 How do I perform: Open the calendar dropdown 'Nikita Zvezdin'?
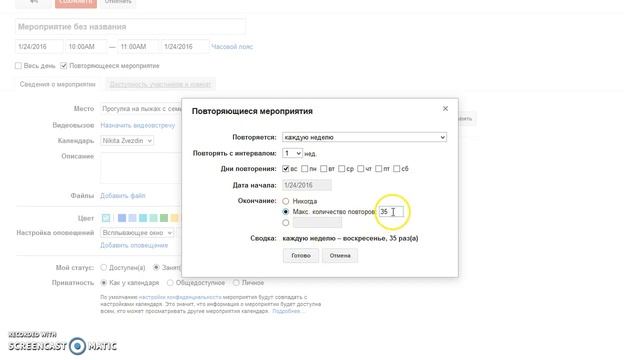point(127,140)
